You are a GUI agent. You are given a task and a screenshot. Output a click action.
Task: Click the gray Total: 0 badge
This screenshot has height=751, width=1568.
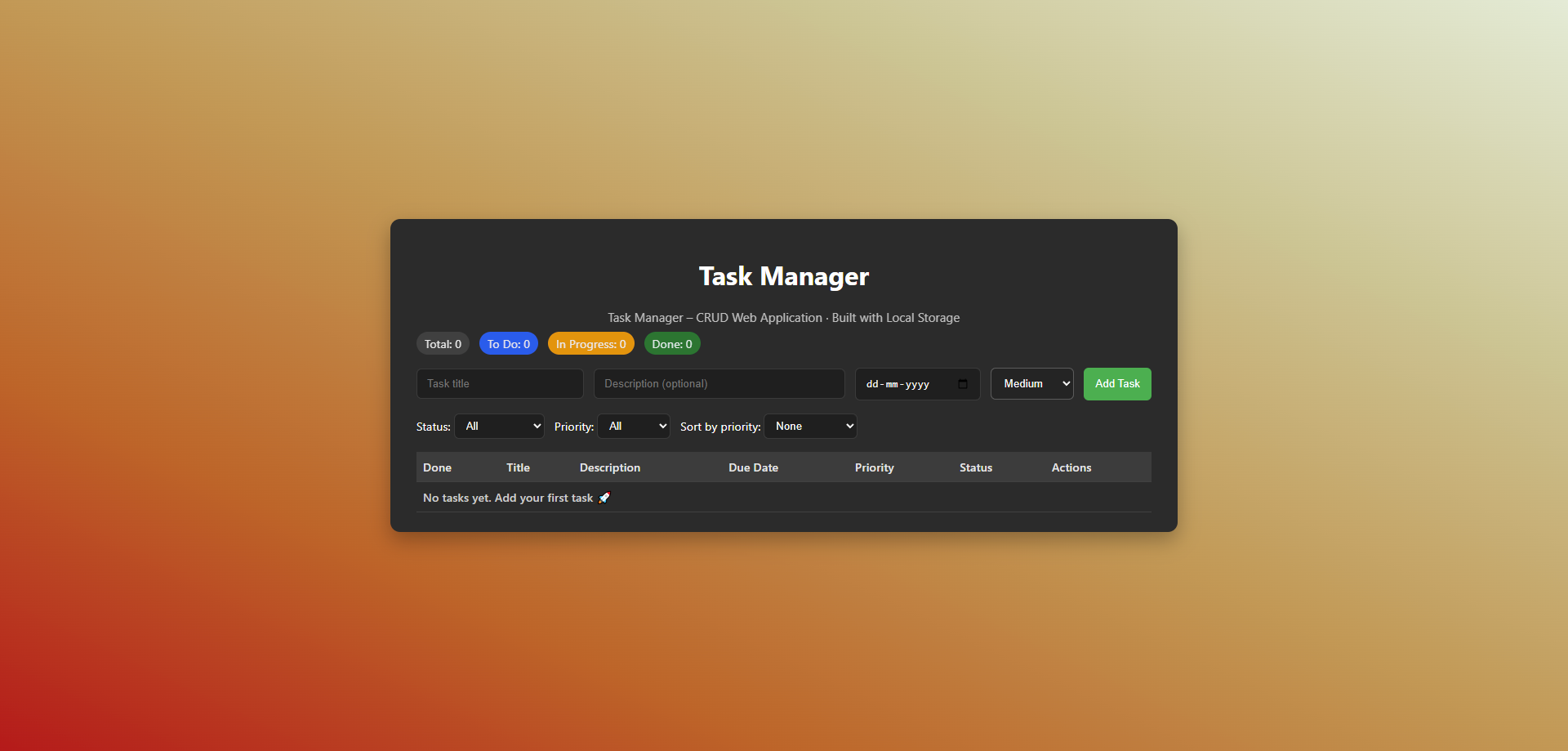442,343
